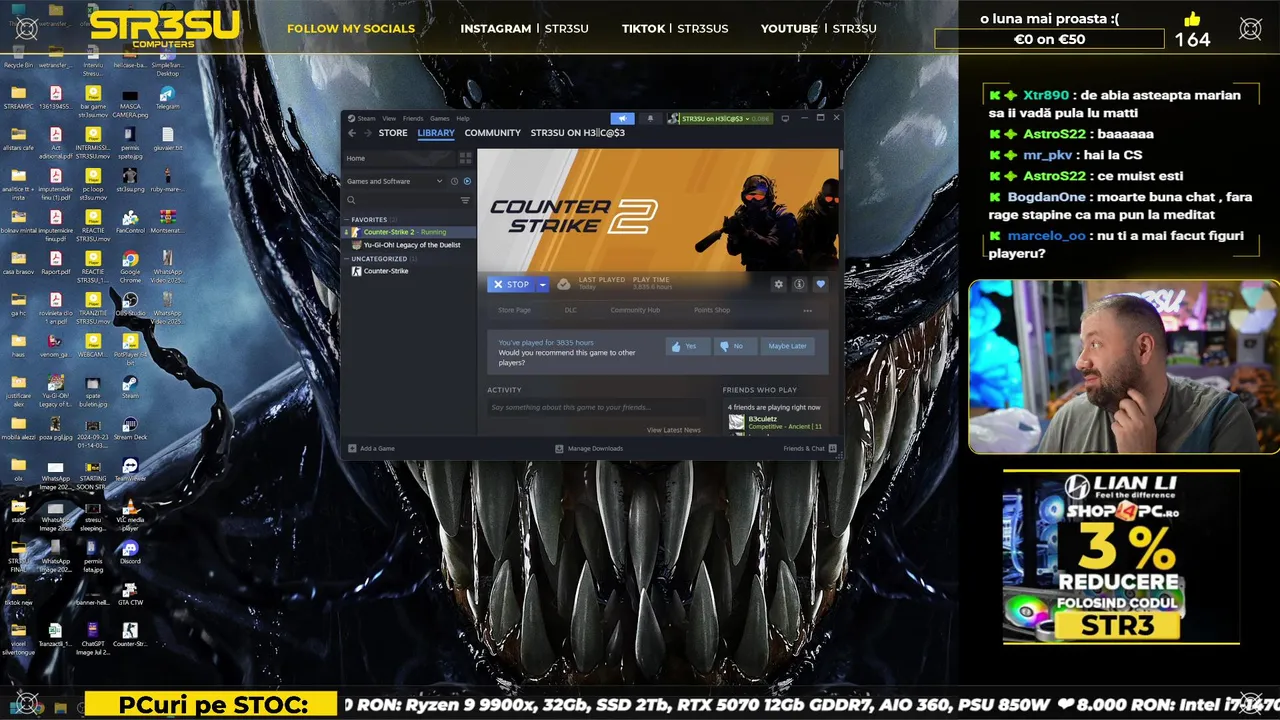1280x720 pixels.
Task: Select the Steam desktop shortcut
Action: coord(130,387)
